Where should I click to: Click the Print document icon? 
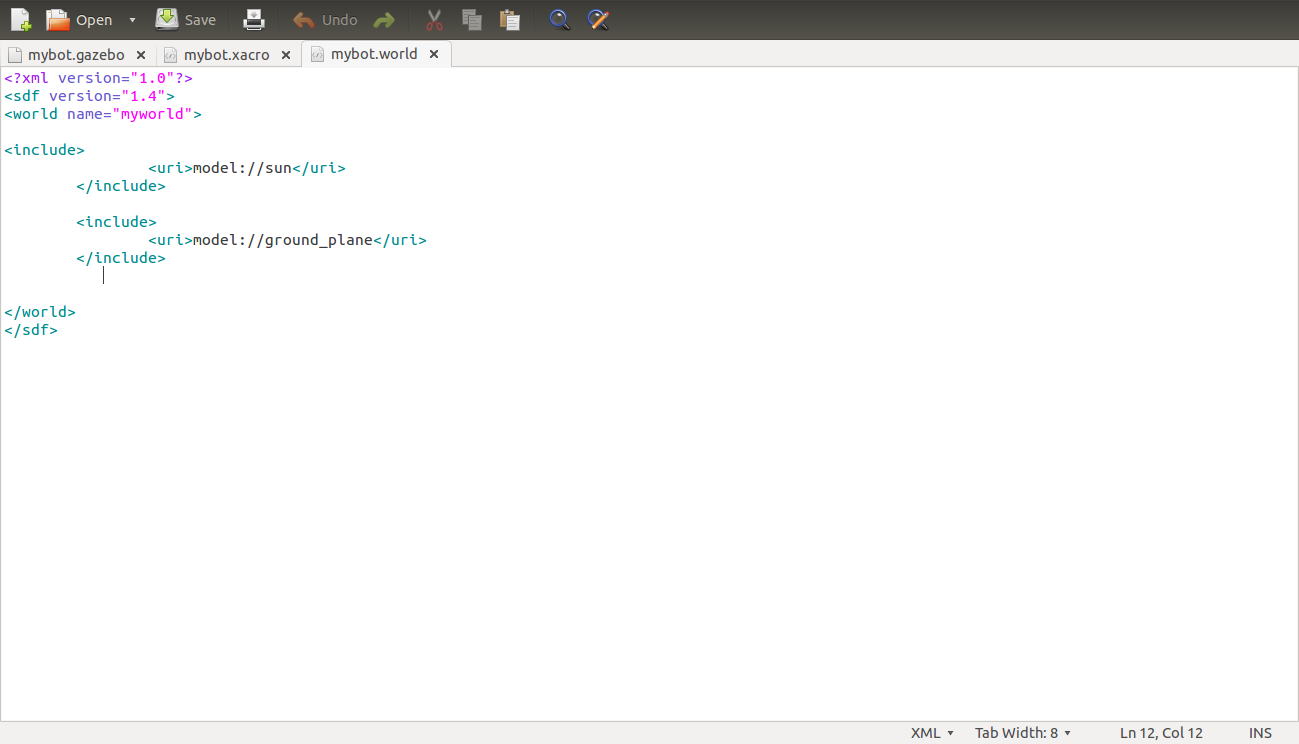[x=254, y=19]
